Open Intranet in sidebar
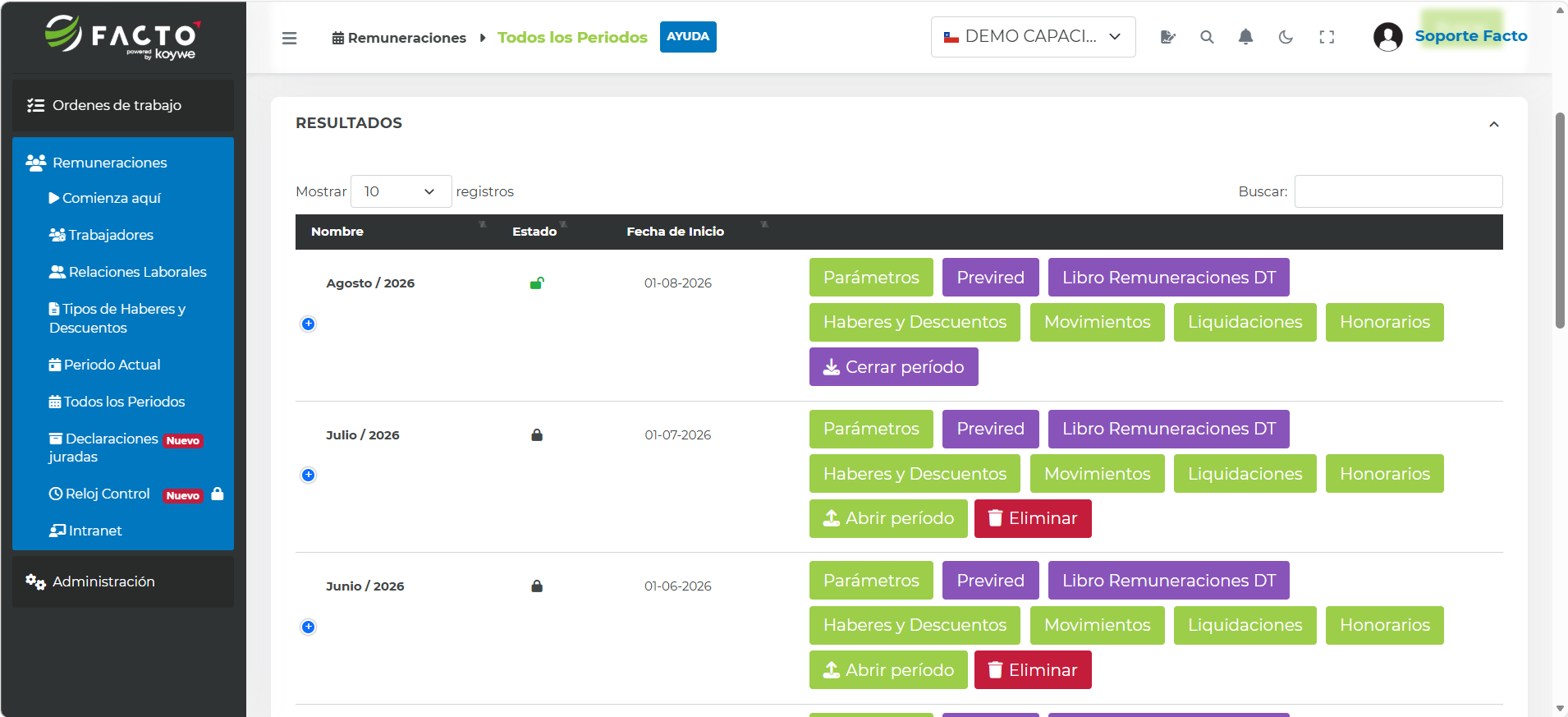This screenshot has width=1568, height=717. 85,531
